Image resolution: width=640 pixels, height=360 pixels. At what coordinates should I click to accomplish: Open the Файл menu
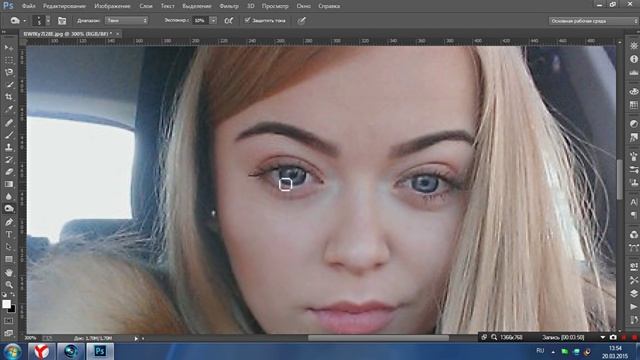pos(28,6)
